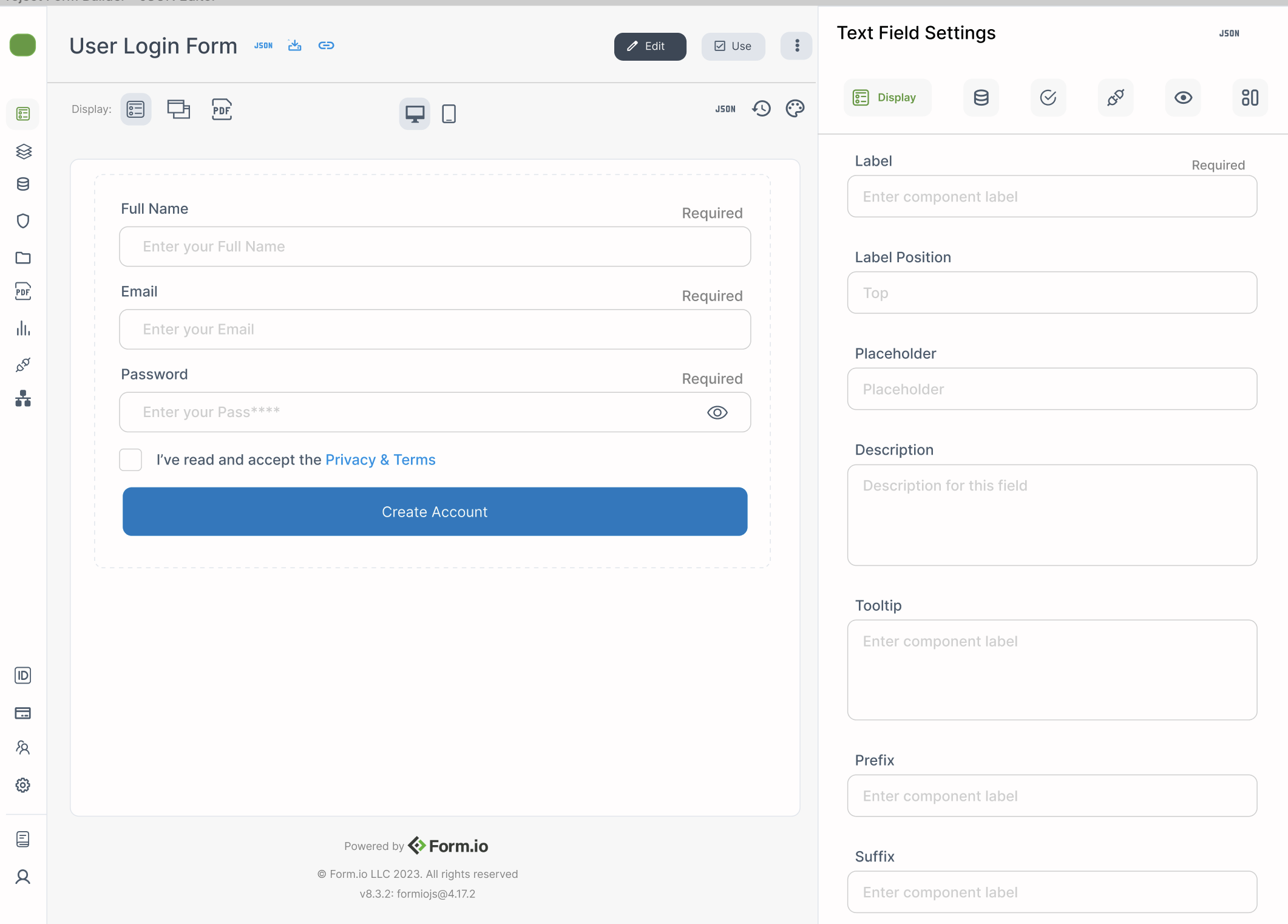Image resolution: width=1288 pixels, height=924 pixels.
Task: Open sidebar settings gear icon
Action: (x=23, y=785)
